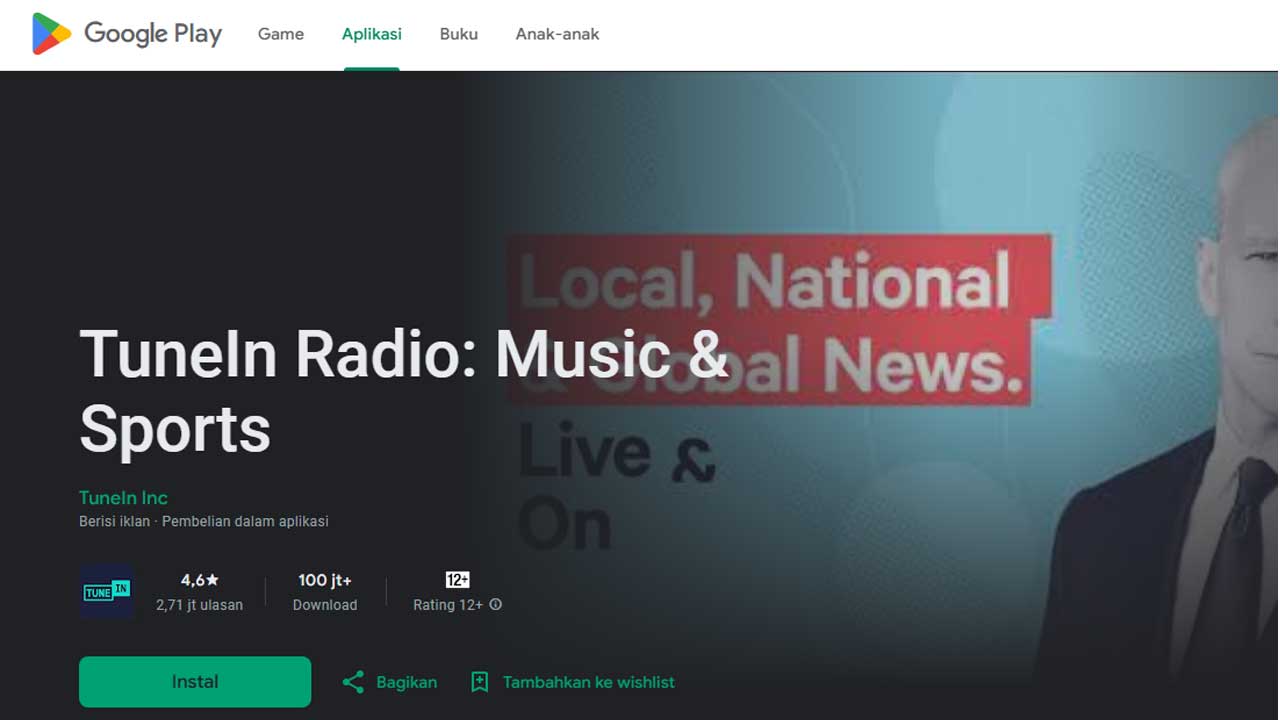The height and width of the screenshot is (720, 1280).
Task: Click the Berisi iklan text
Action: [x=114, y=521]
